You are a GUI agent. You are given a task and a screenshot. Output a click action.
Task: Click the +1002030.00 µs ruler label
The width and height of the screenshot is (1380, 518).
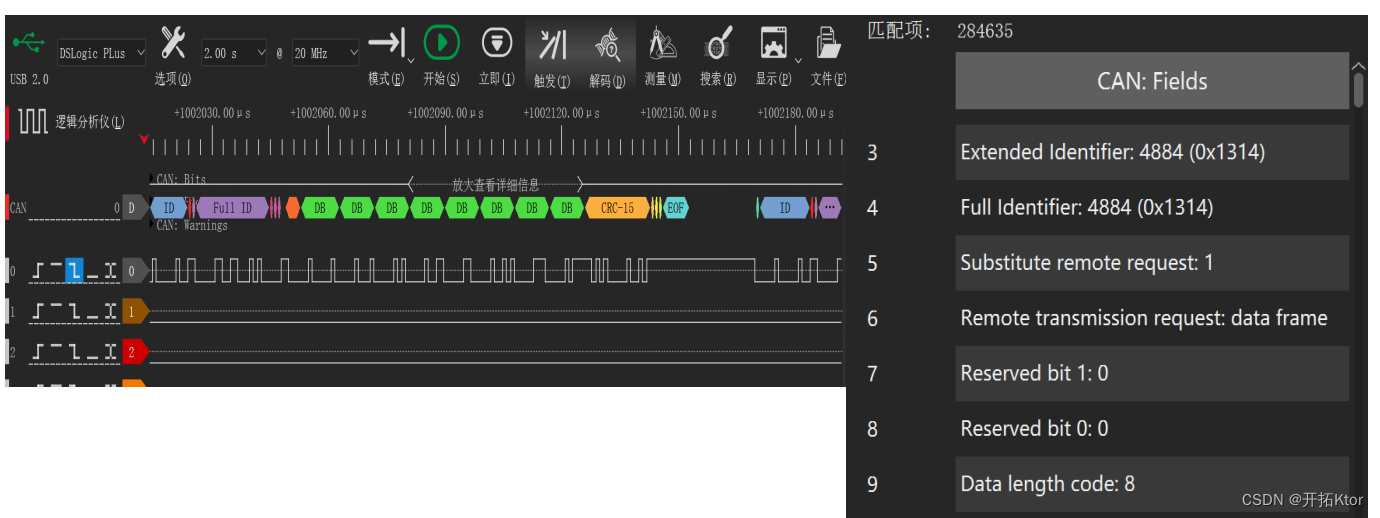coord(211,113)
